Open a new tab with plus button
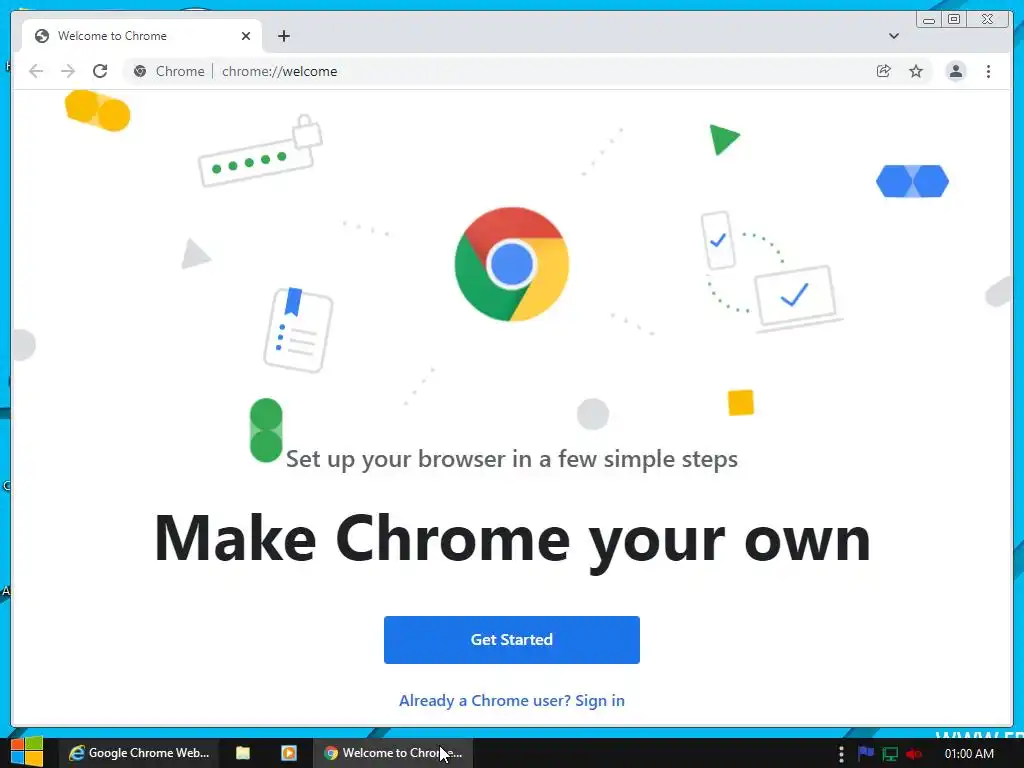 [283, 36]
